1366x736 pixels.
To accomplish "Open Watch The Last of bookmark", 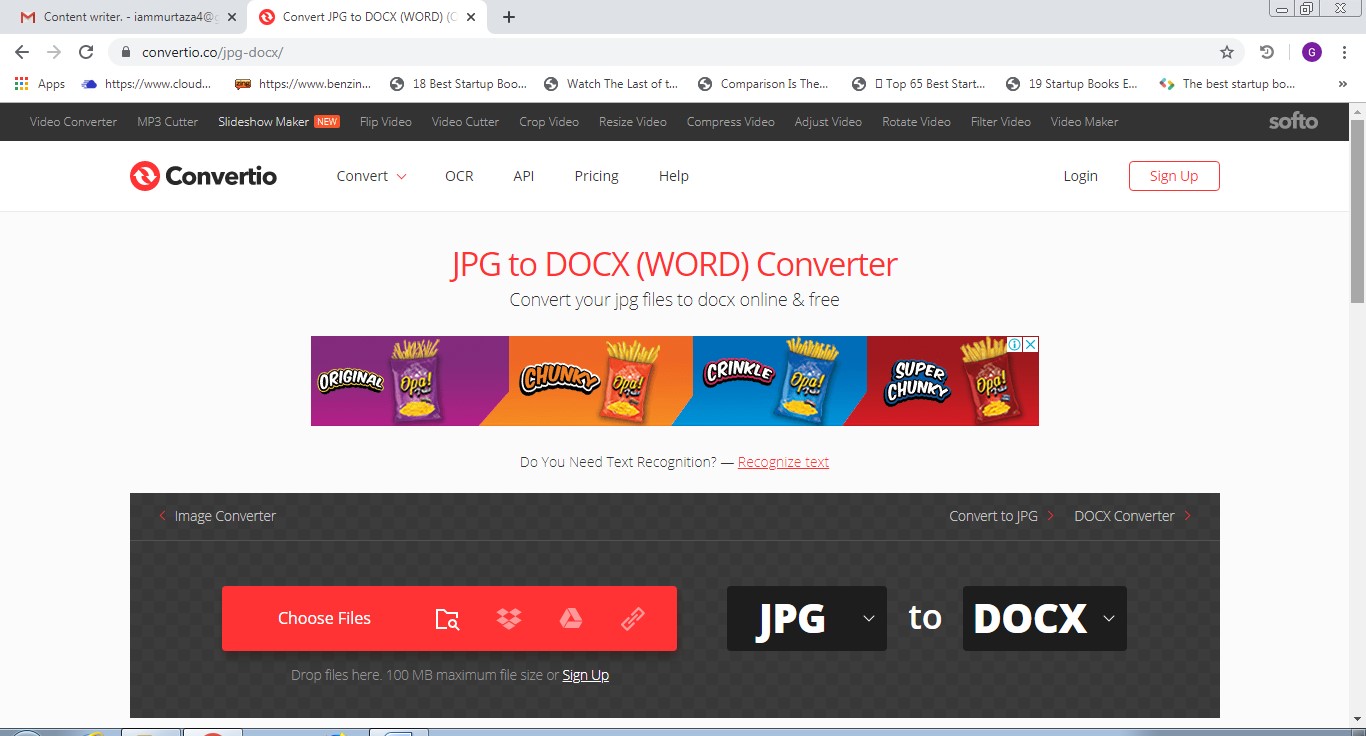I will pyautogui.click(x=611, y=84).
